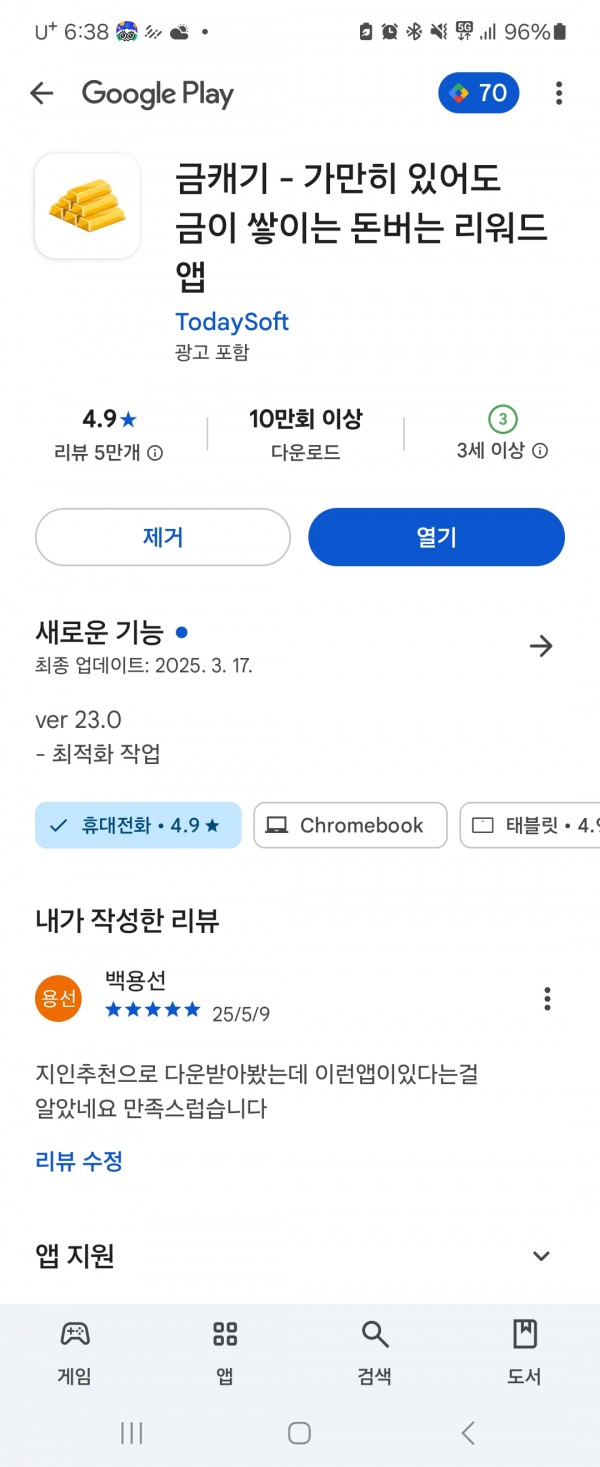Tap the 제거 uninstall button
Screen dimensions: 600x1467
[x=163, y=537]
